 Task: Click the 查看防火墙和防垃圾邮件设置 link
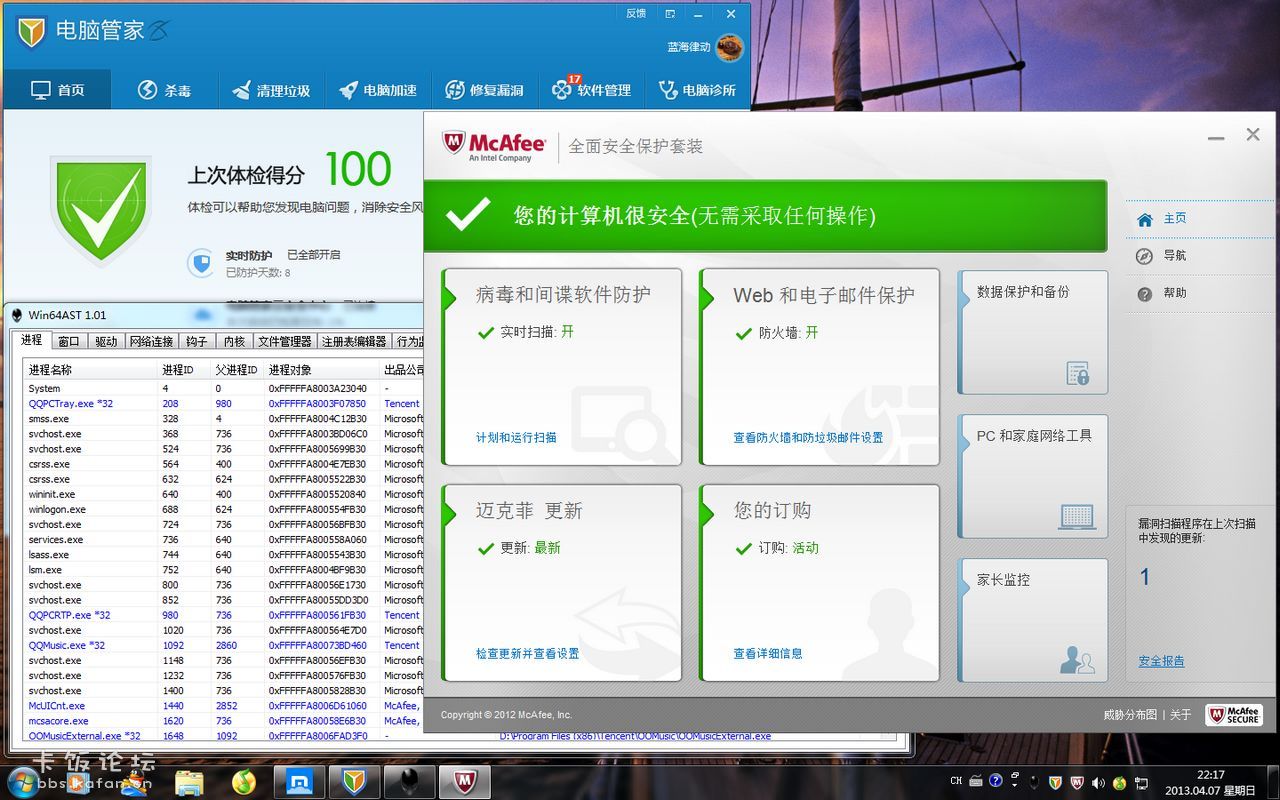(808, 437)
